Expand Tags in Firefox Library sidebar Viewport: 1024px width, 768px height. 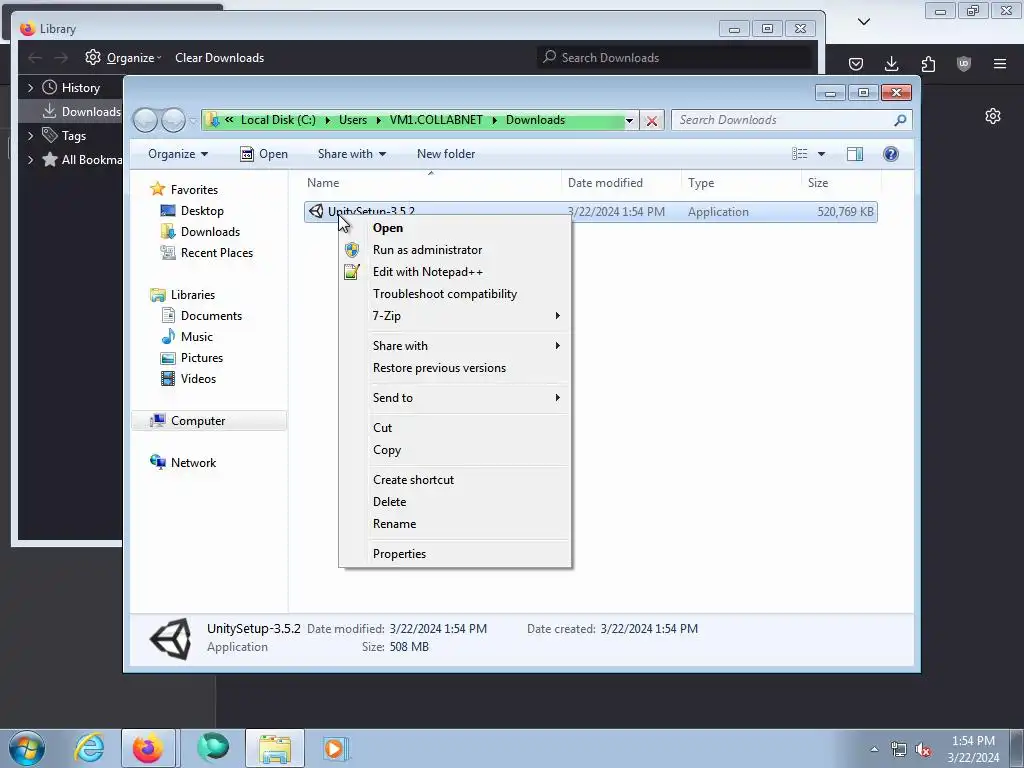click(x=30, y=136)
